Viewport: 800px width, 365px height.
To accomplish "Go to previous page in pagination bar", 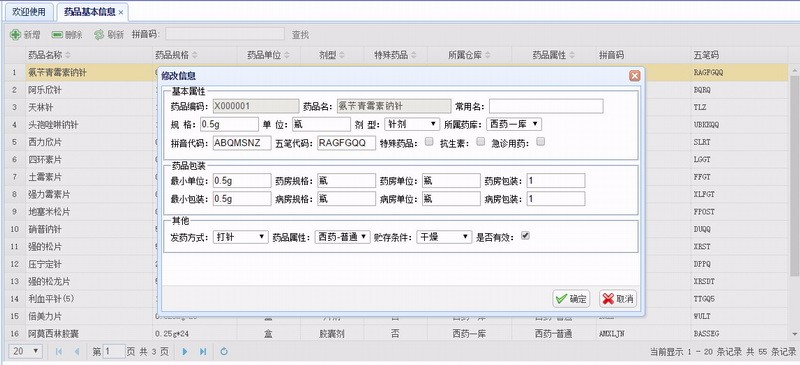I will 77,351.
